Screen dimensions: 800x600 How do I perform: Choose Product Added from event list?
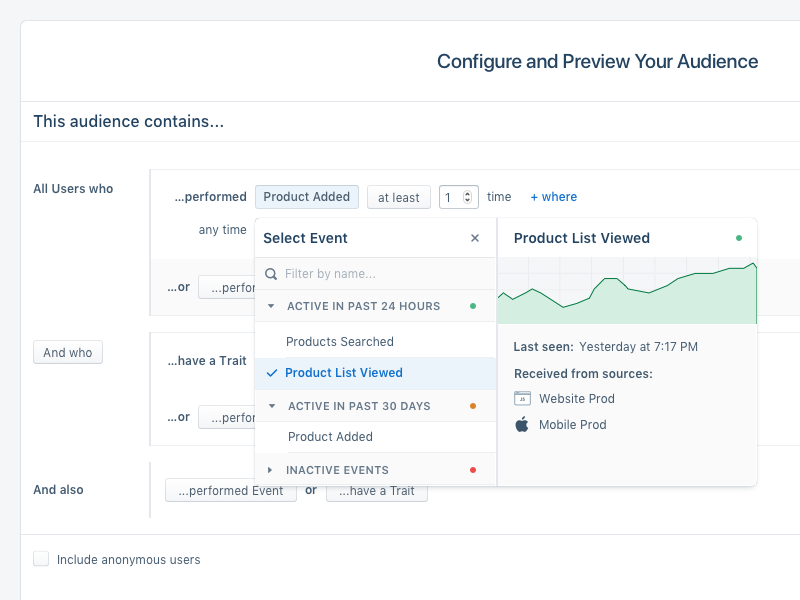[330, 437]
